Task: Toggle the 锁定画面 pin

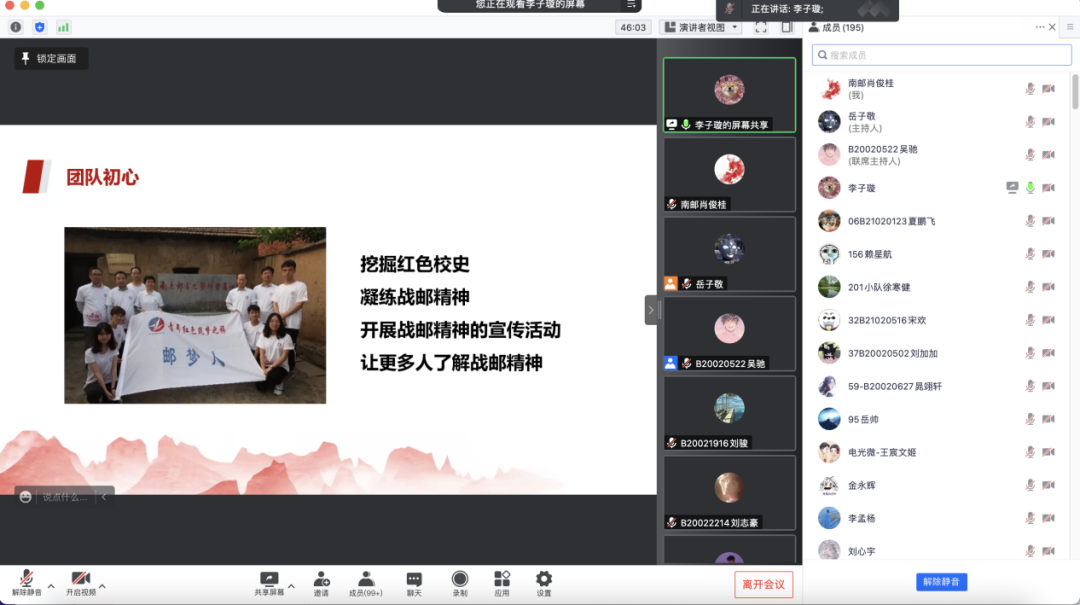Action: tap(51, 59)
